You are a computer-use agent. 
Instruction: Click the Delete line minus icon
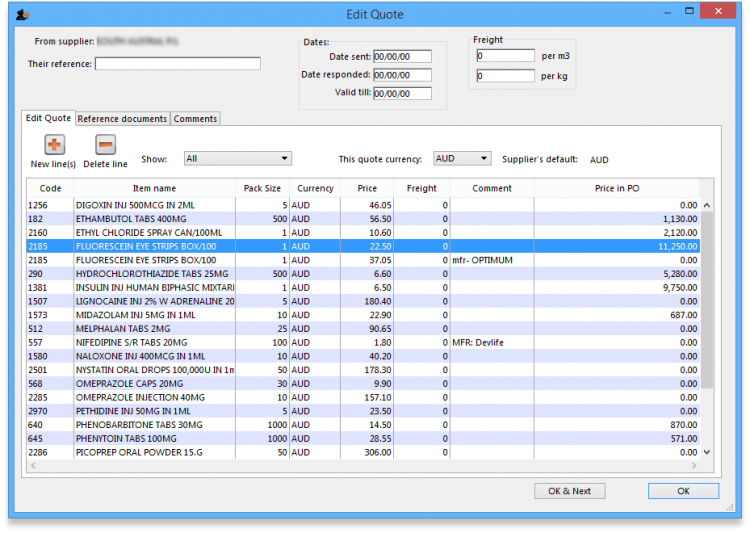(x=105, y=145)
